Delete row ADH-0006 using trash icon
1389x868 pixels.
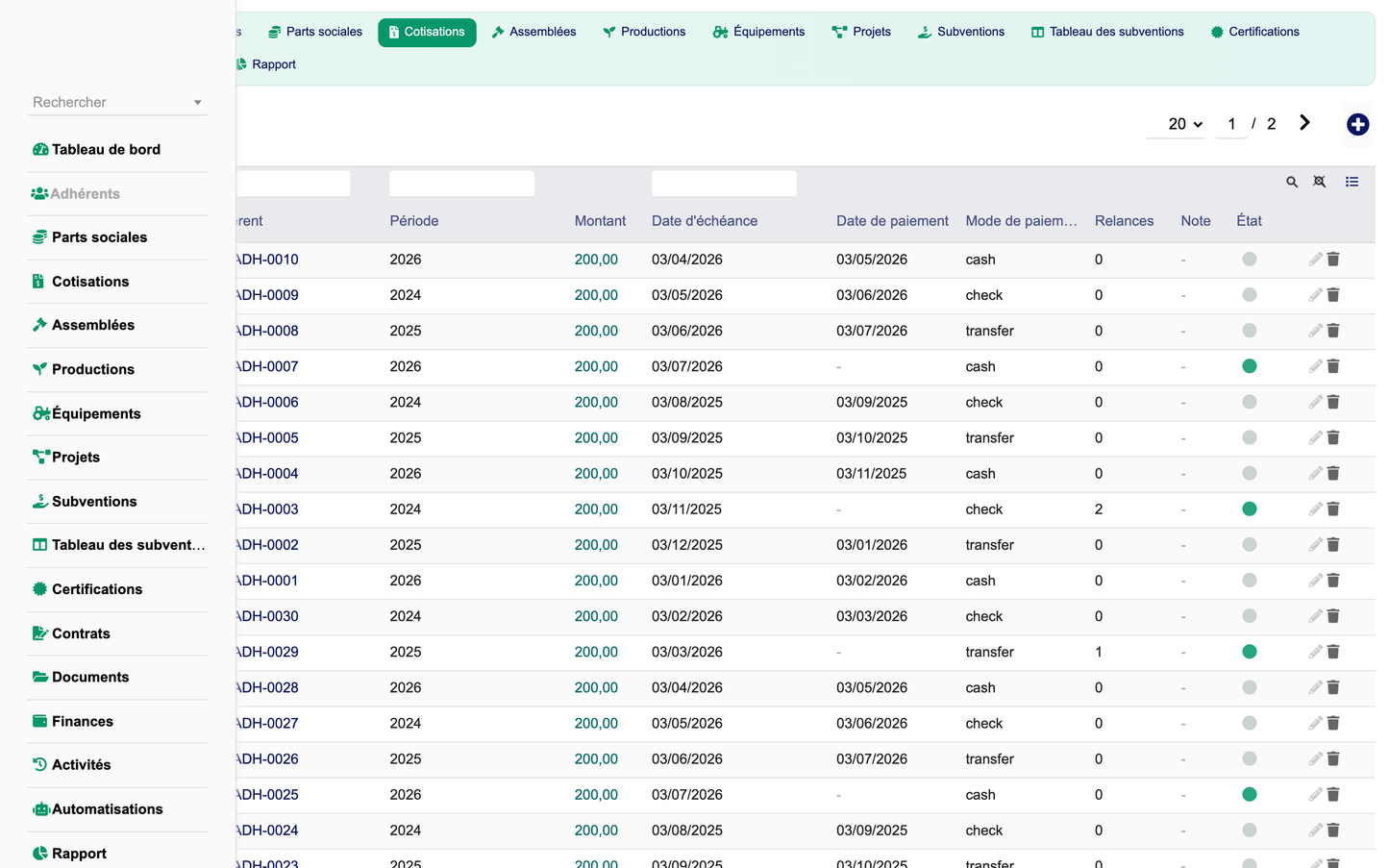pos(1333,402)
